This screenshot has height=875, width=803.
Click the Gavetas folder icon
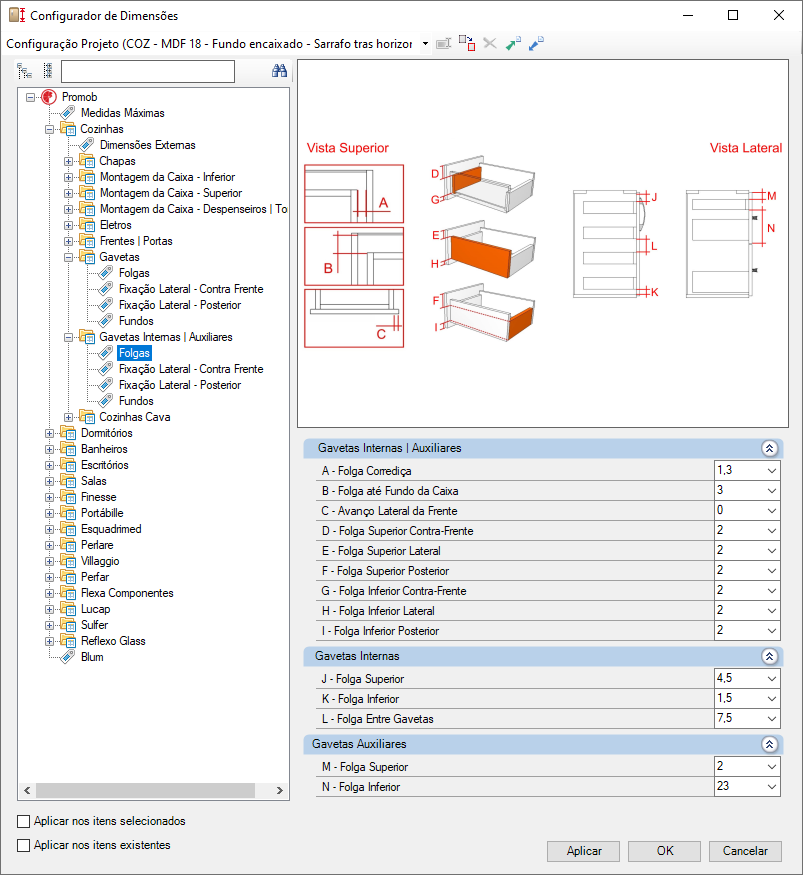pos(86,257)
